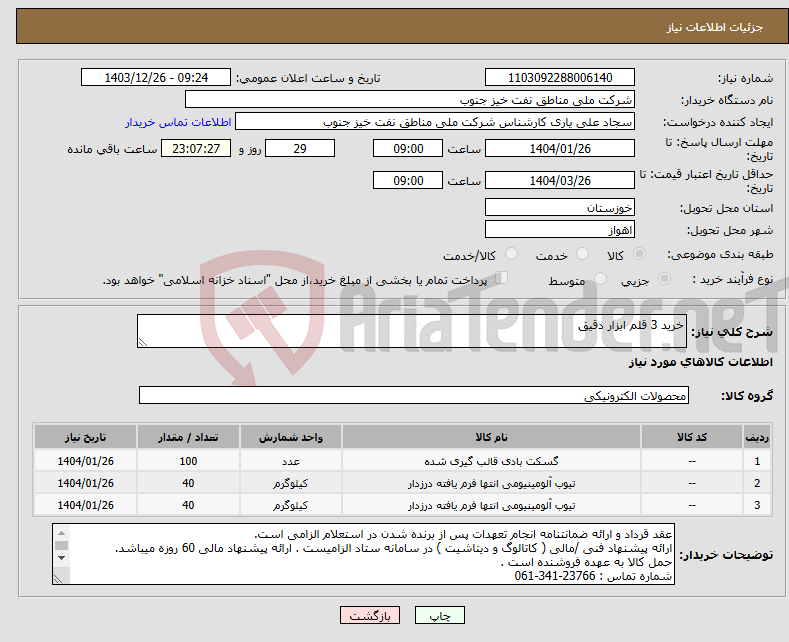Click the تاریخ نیاز column header
The image size is (789, 642).
86,437
